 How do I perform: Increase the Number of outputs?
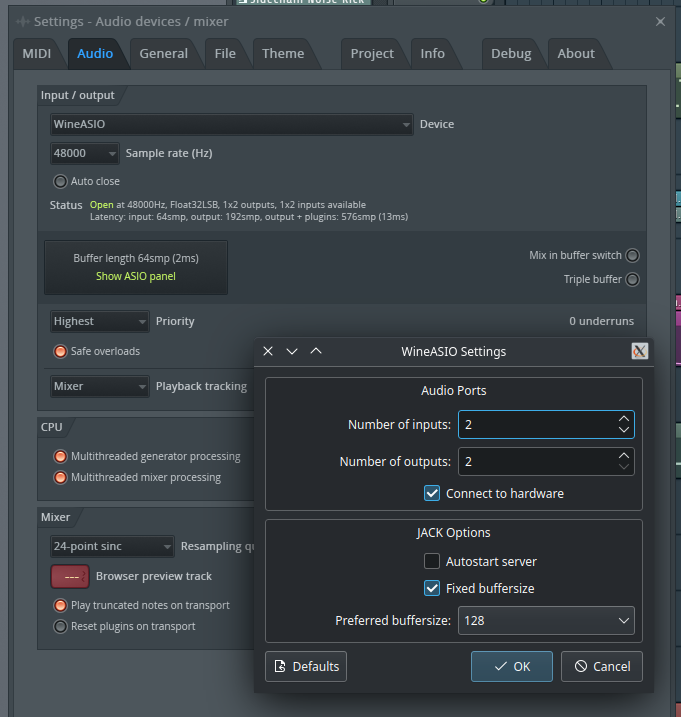coord(624,455)
